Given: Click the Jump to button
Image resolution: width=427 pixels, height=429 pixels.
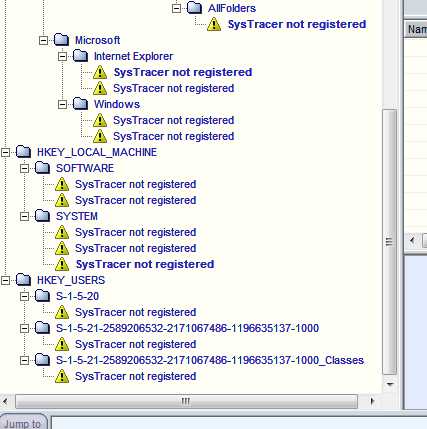Looking at the screenshot, I should tap(24, 422).
